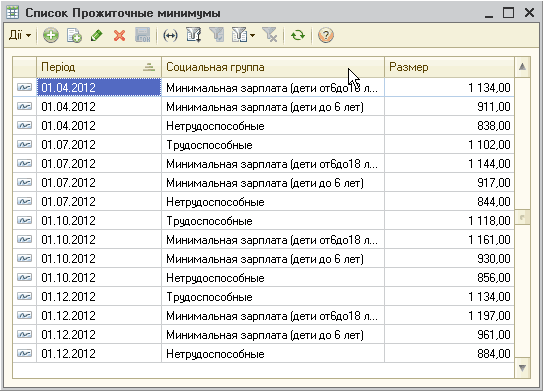
Task: Click record icon of row with size 1 161,00
Action: click(x=24, y=239)
